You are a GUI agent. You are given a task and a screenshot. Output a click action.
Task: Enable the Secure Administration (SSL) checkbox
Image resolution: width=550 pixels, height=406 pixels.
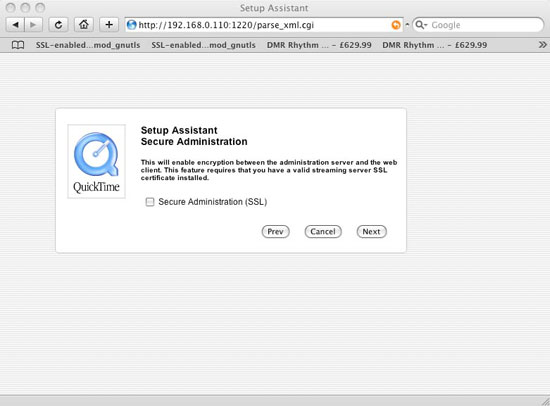coord(150,202)
